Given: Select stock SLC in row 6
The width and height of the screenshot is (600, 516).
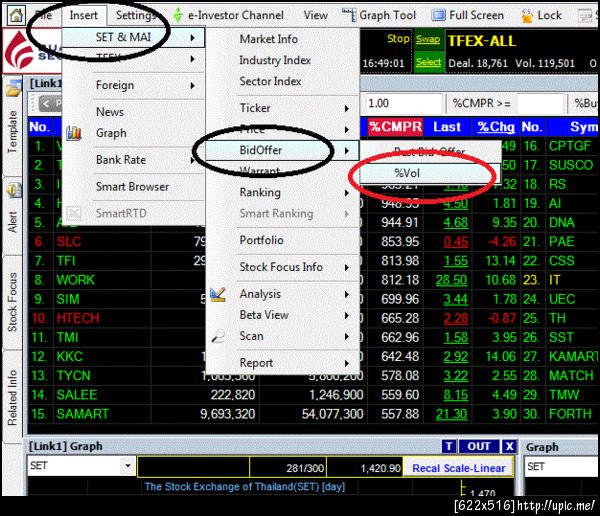Looking at the screenshot, I should pyautogui.click(x=69, y=242).
